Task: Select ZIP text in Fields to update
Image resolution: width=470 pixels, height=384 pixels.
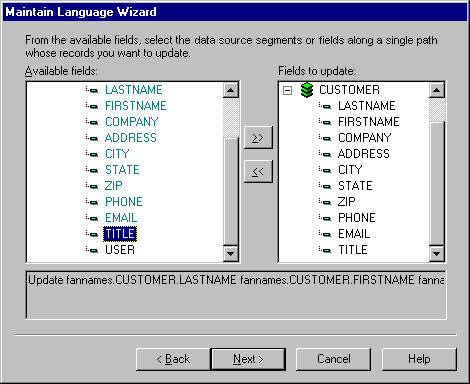Action: coord(347,202)
